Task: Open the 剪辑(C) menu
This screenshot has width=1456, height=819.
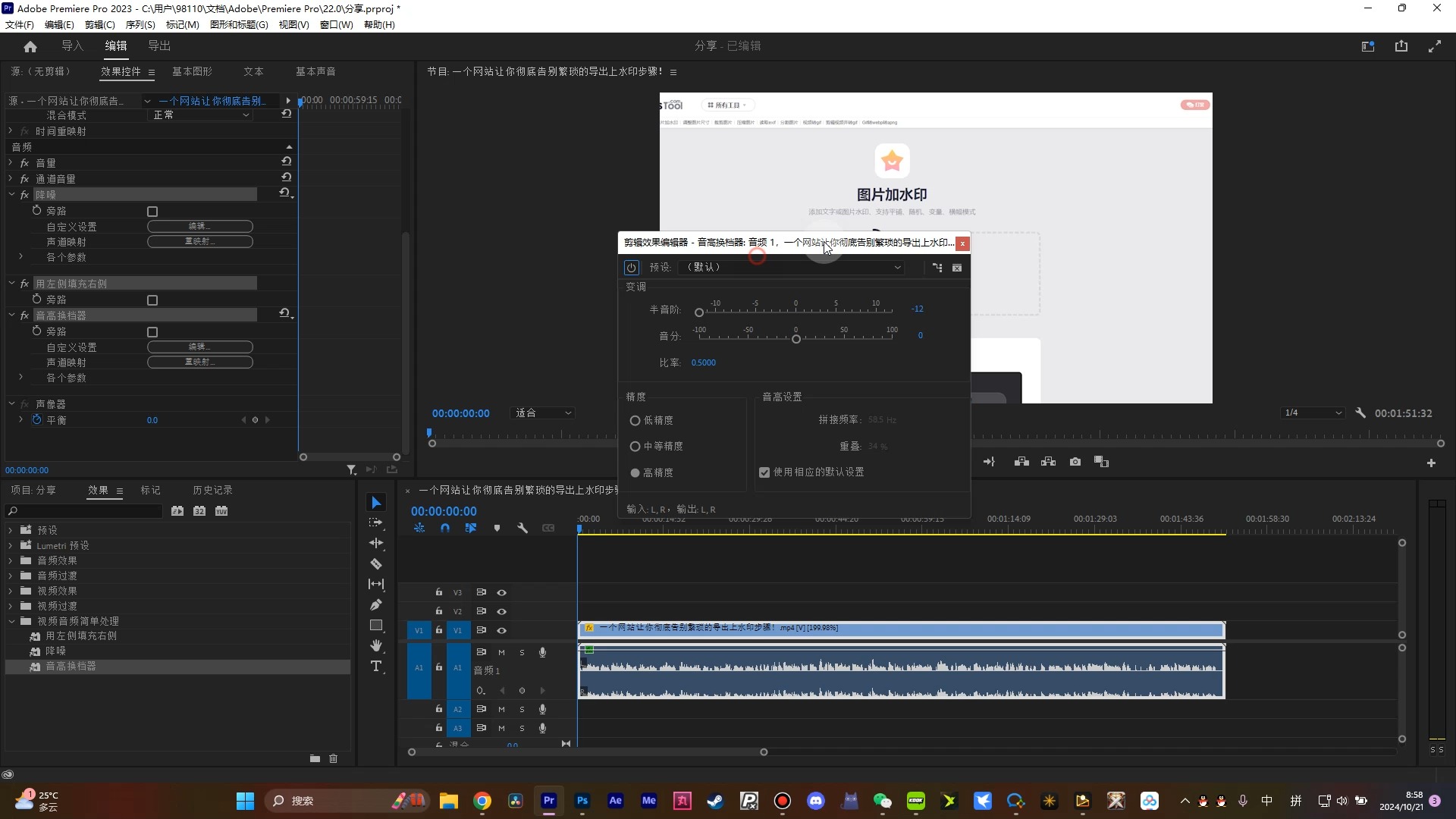Action: click(99, 25)
